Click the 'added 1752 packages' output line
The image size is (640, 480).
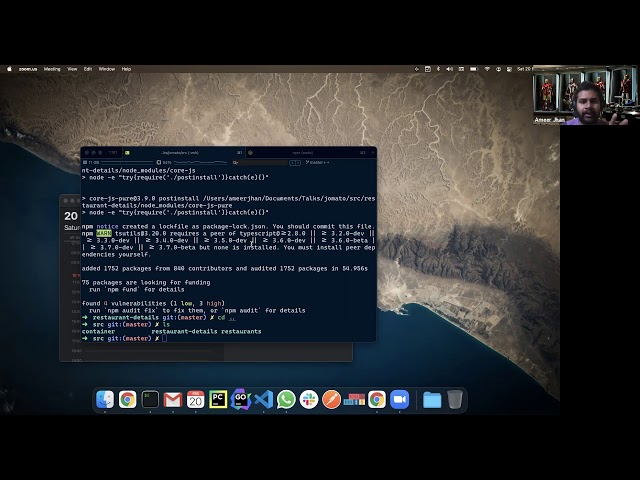coord(224,269)
